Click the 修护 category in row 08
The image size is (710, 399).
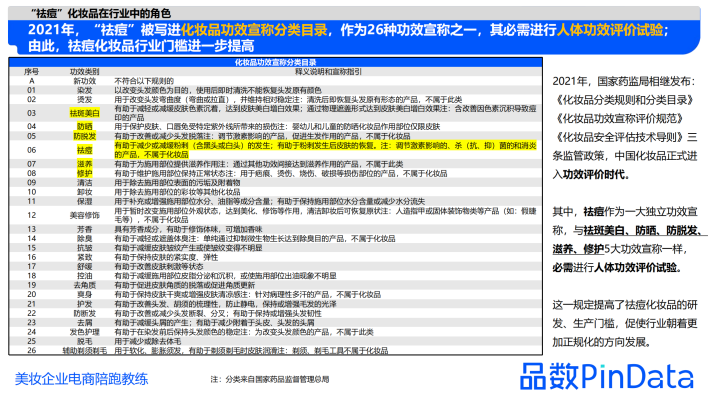click(85, 173)
